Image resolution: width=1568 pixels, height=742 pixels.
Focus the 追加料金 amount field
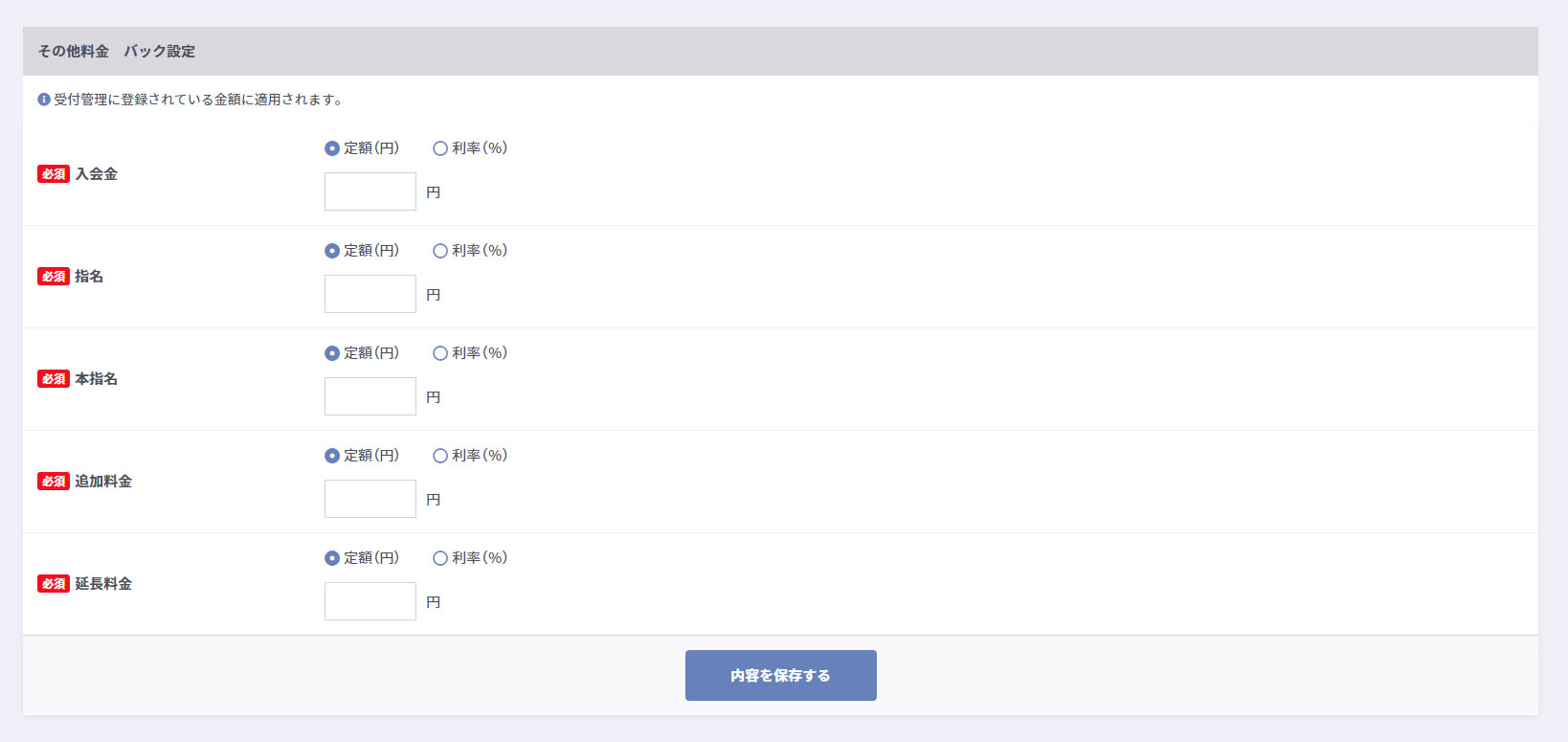[370, 499]
